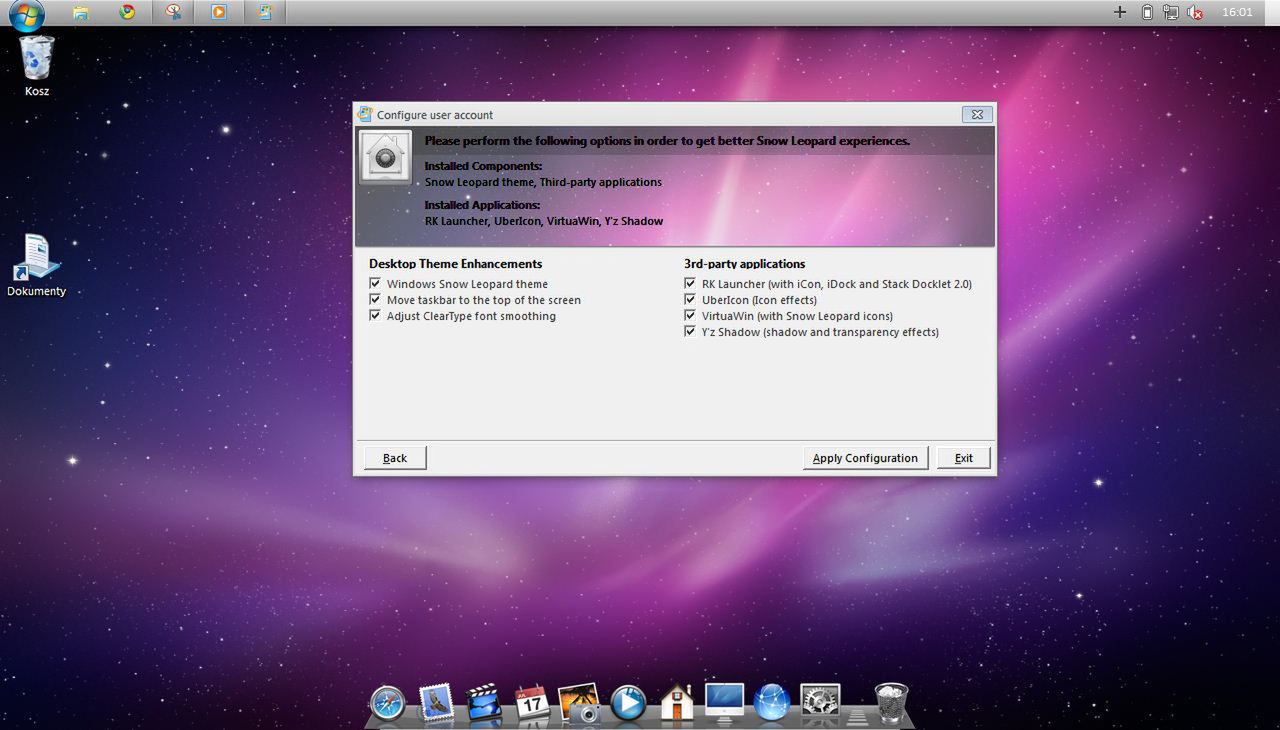Toggle UberIcon (Icon effects) checkbox

point(690,300)
